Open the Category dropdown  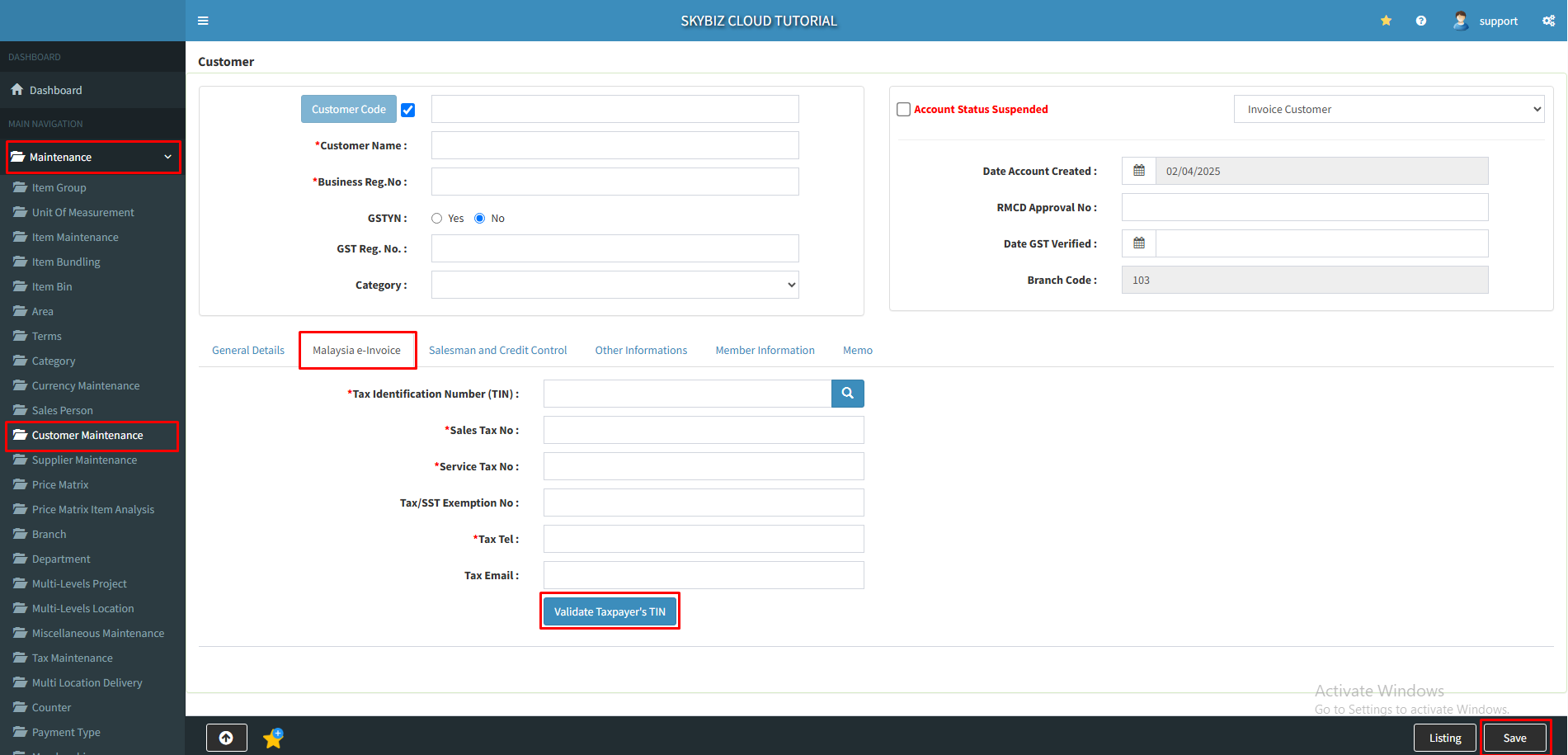pos(614,285)
